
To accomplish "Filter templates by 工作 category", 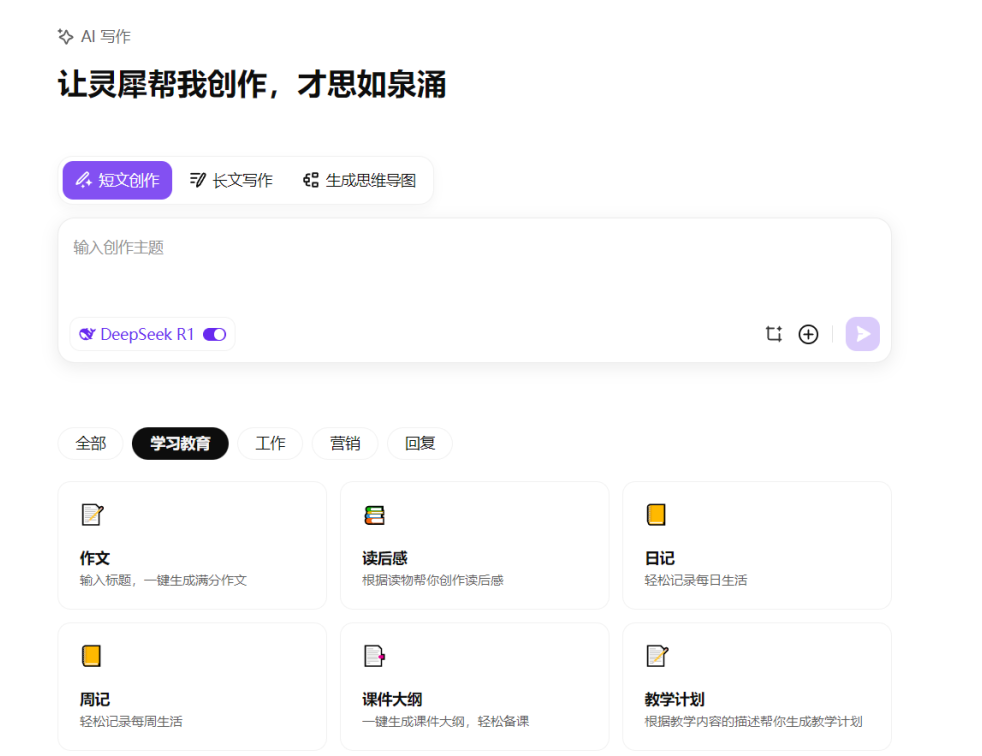I will tap(270, 444).
